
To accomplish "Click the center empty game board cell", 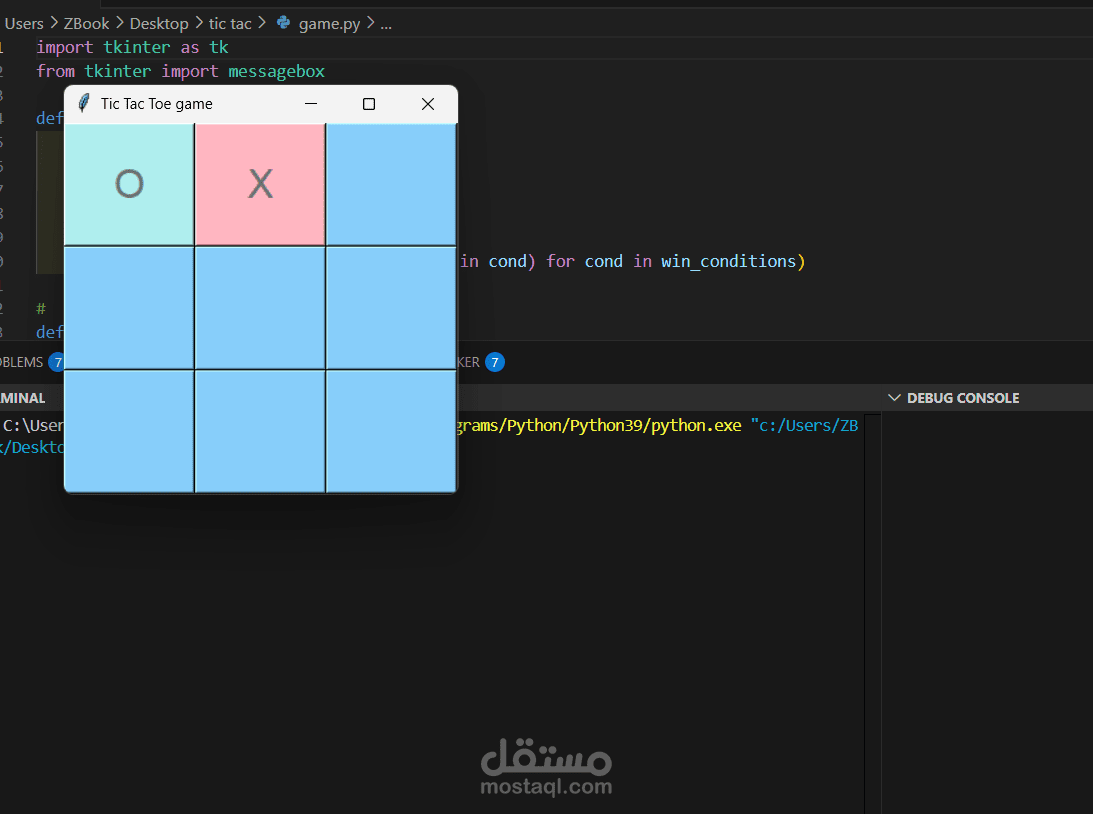I will (x=260, y=308).
